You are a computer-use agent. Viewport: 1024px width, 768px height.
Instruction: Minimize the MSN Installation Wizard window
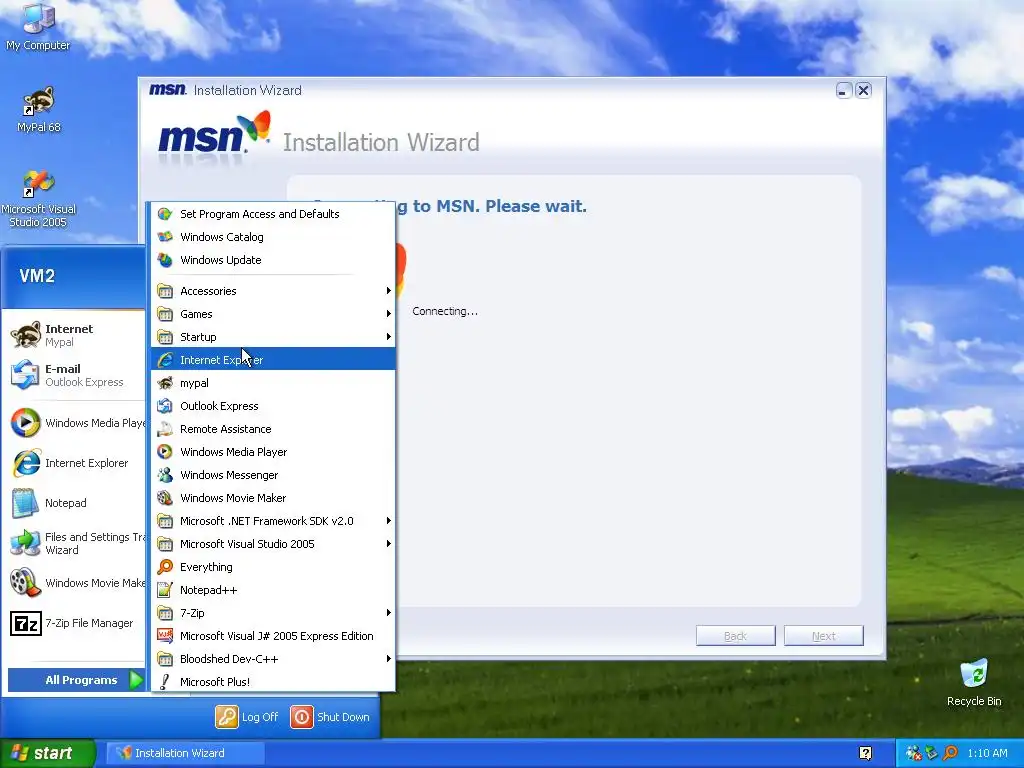tap(844, 91)
